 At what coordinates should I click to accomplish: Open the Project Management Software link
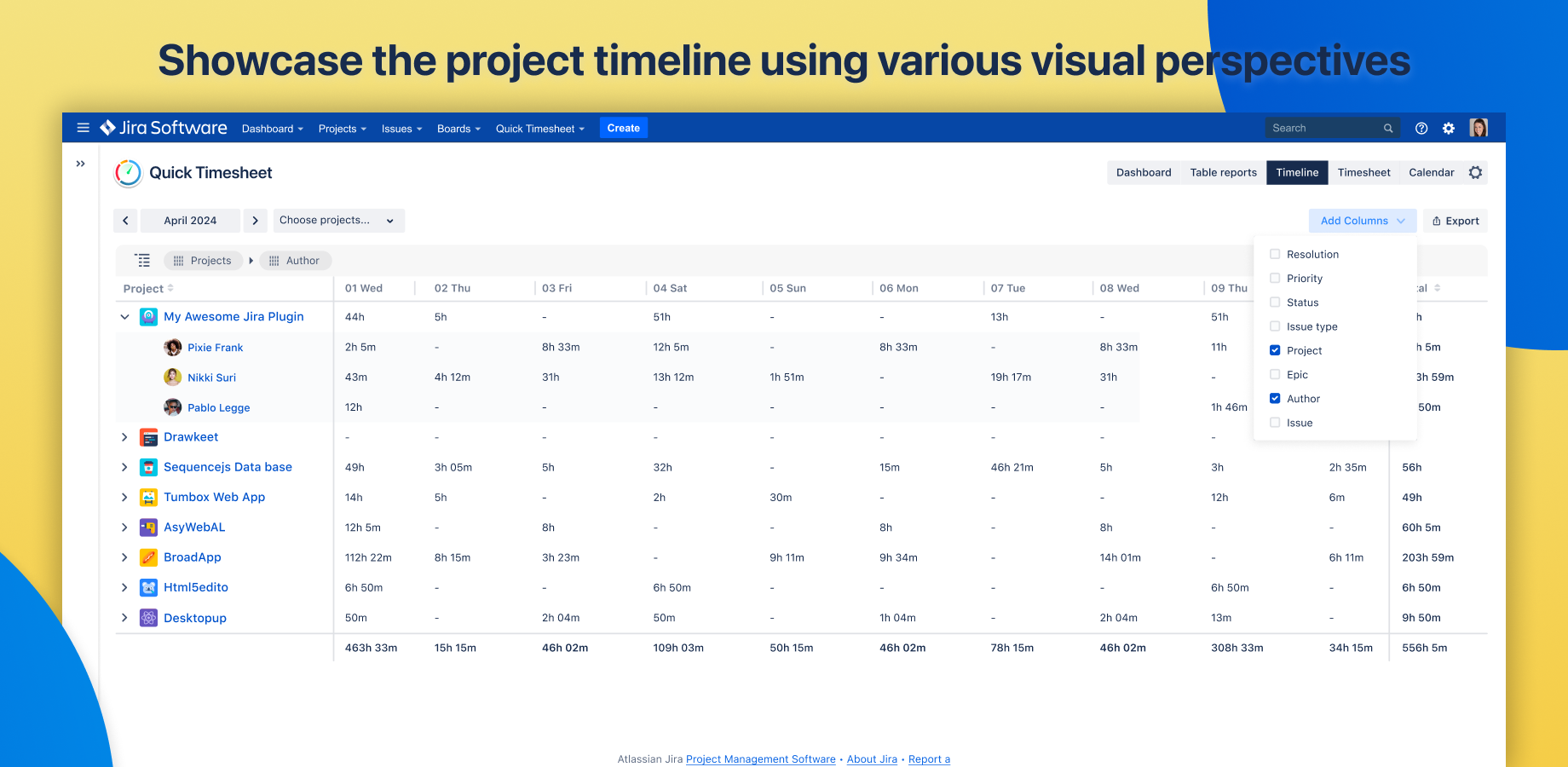pyautogui.click(x=760, y=759)
